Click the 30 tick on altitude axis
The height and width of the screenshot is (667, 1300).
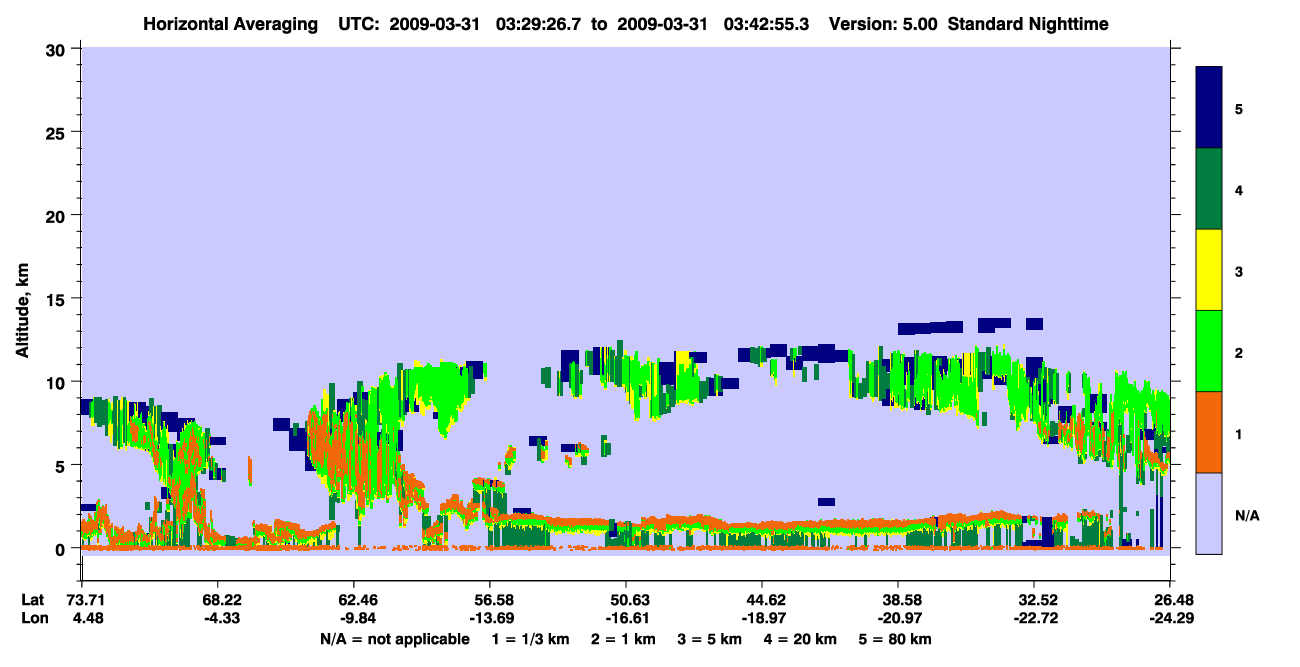coord(57,48)
